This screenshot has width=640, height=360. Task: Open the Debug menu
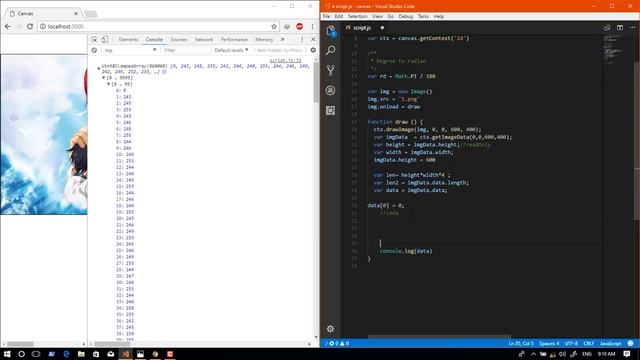(406, 16)
